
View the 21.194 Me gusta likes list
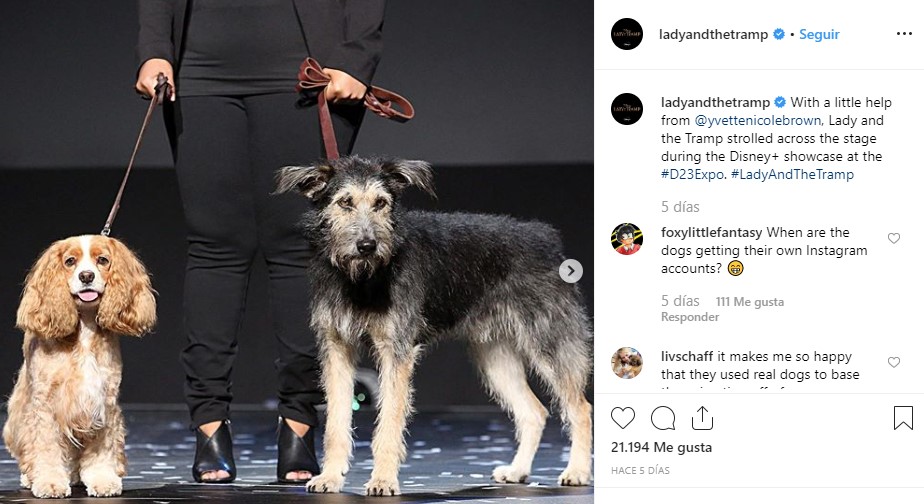click(x=661, y=447)
